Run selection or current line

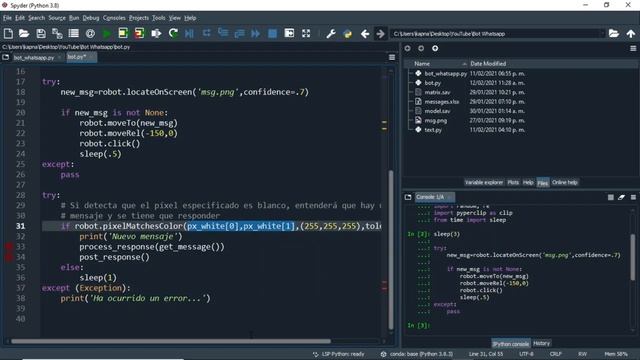point(156,33)
